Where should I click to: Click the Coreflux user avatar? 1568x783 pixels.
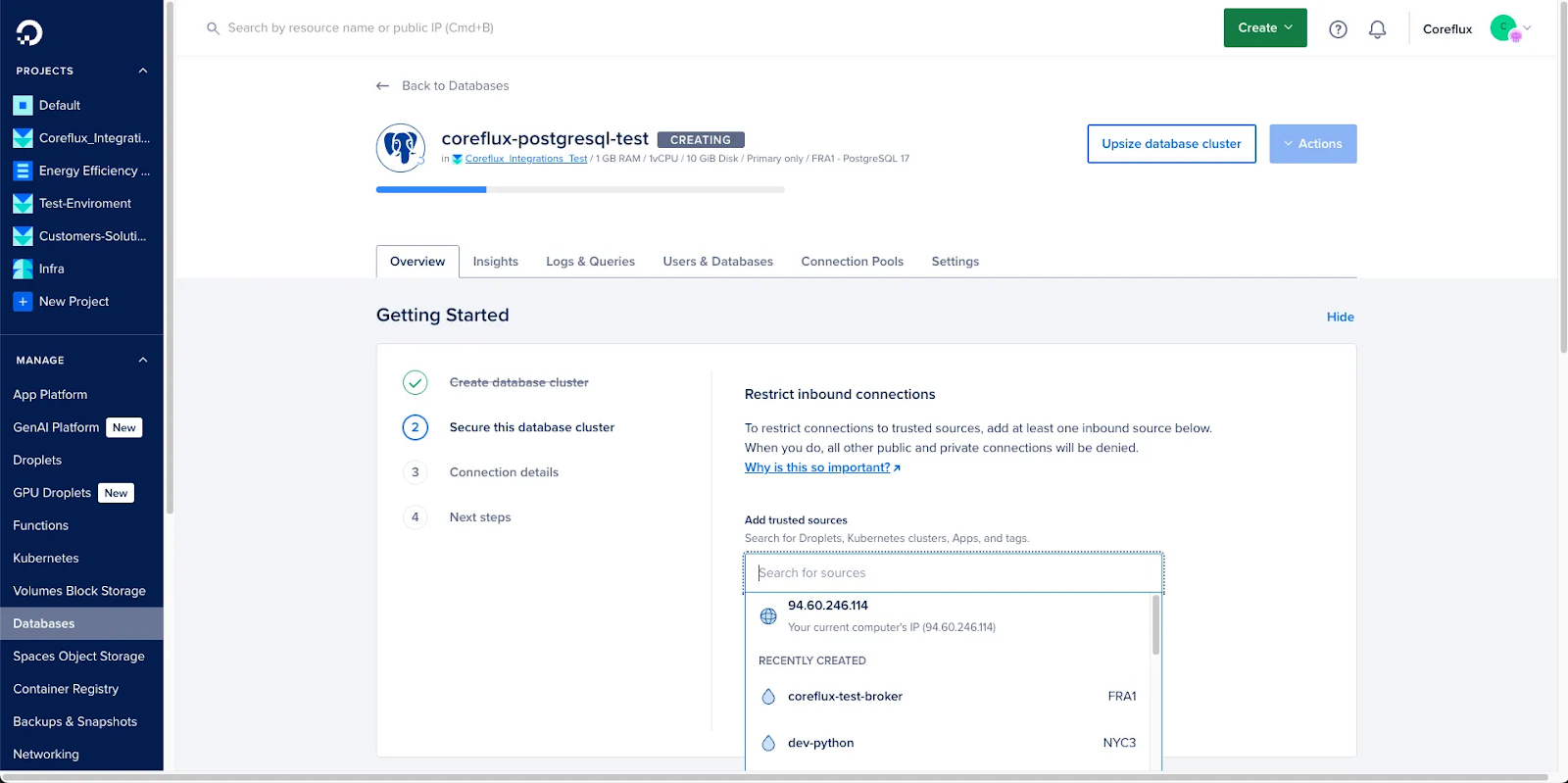click(1503, 28)
